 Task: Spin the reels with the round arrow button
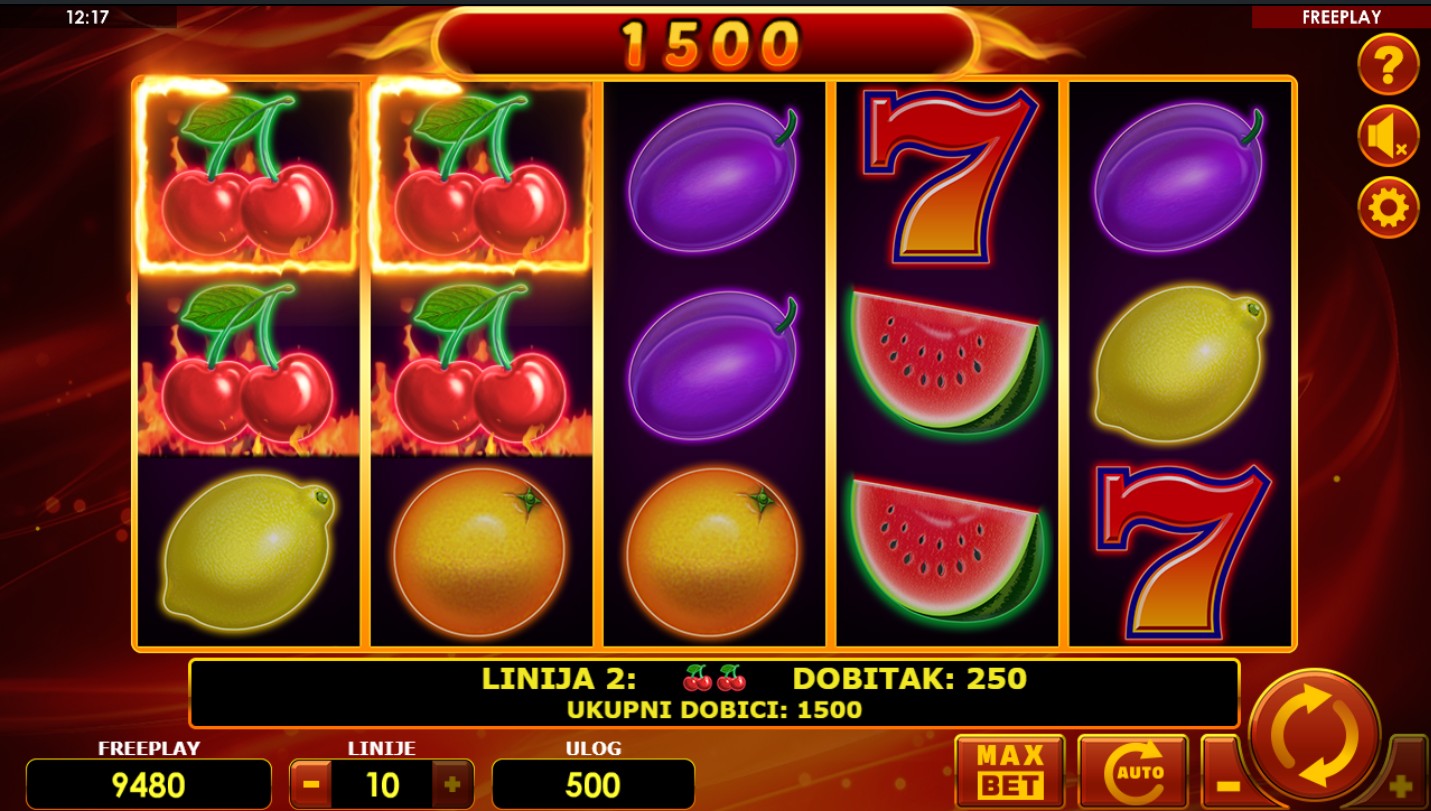[1315, 735]
